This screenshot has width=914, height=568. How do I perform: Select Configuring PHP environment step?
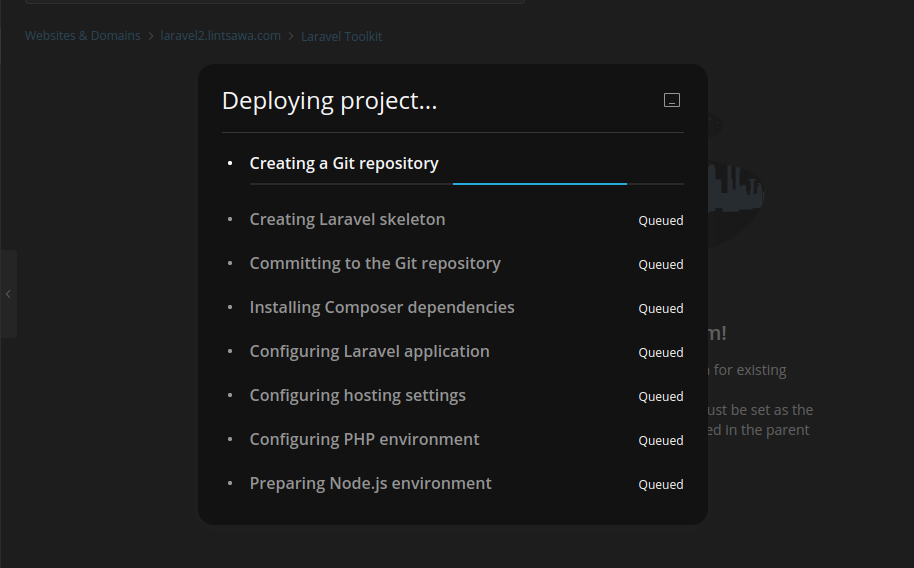coord(364,439)
